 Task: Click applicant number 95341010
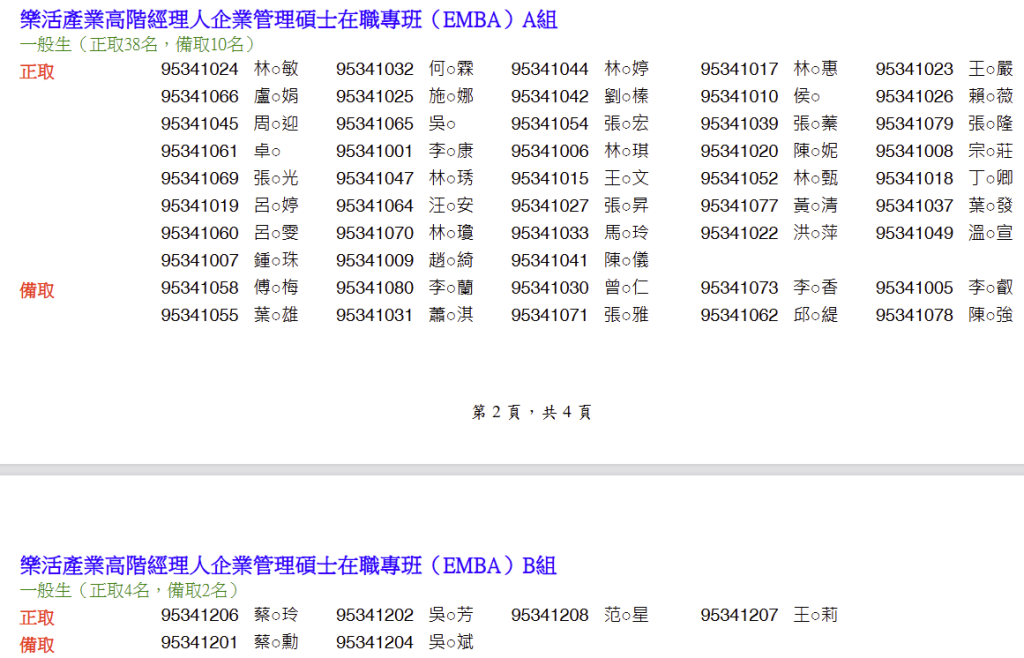pos(739,96)
